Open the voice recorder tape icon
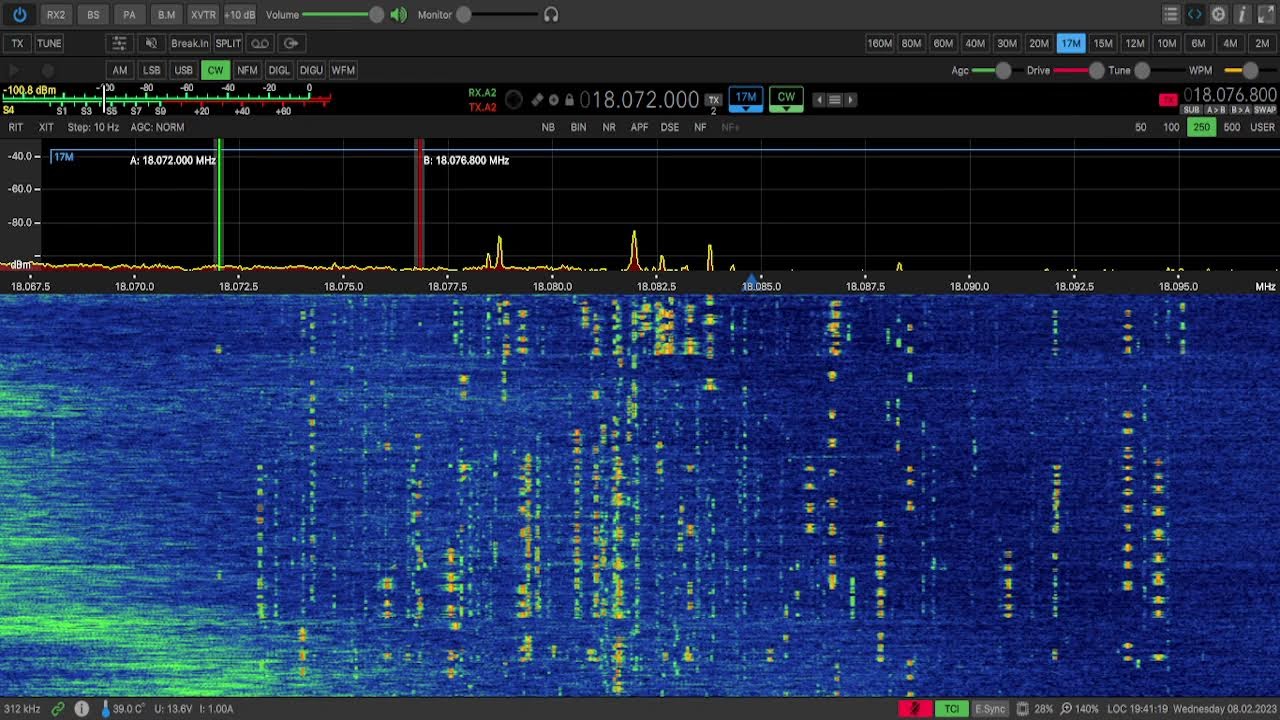 (260, 43)
